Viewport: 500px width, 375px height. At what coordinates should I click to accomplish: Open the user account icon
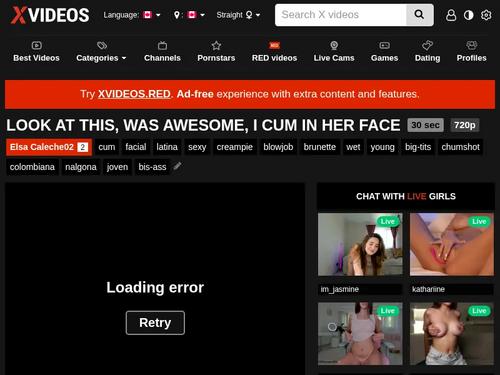451,15
